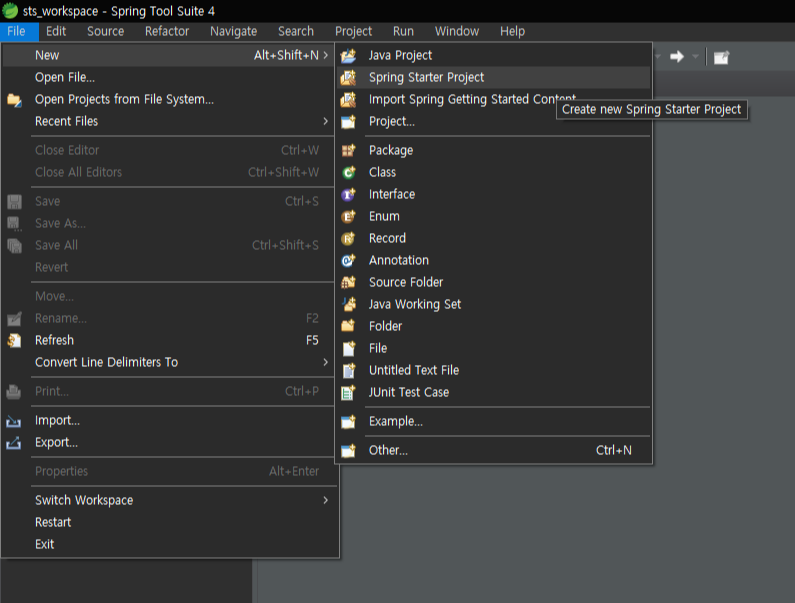The height and width of the screenshot is (603, 795).
Task: Select Enum in New submenu
Action: point(493,217)
